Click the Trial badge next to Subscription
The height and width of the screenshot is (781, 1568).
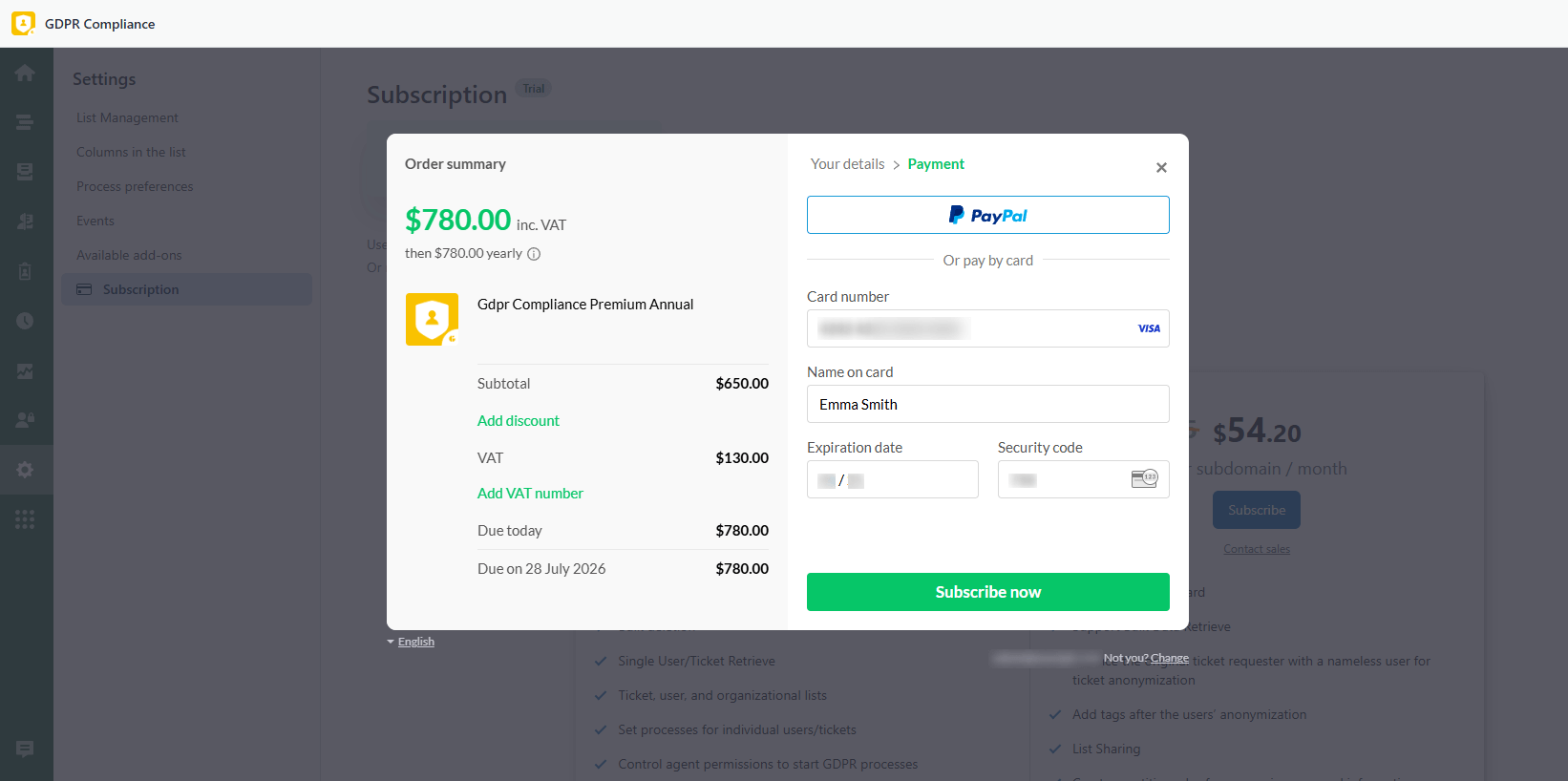[x=534, y=89]
